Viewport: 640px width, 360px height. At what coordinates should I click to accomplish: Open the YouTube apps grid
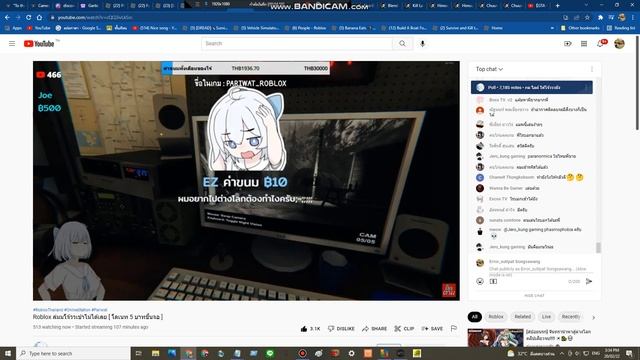(584, 43)
